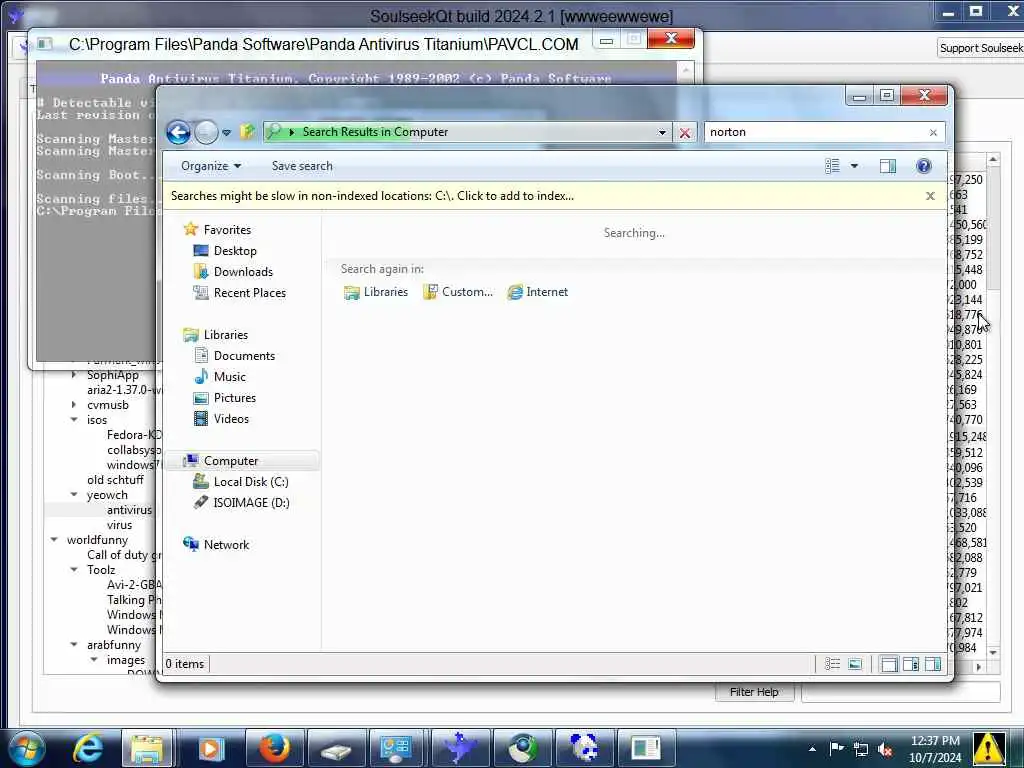Expand the SophiApp folder in the Soulseek tree
Image resolution: width=1024 pixels, height=768 pixels.
[x=74, y=375]
